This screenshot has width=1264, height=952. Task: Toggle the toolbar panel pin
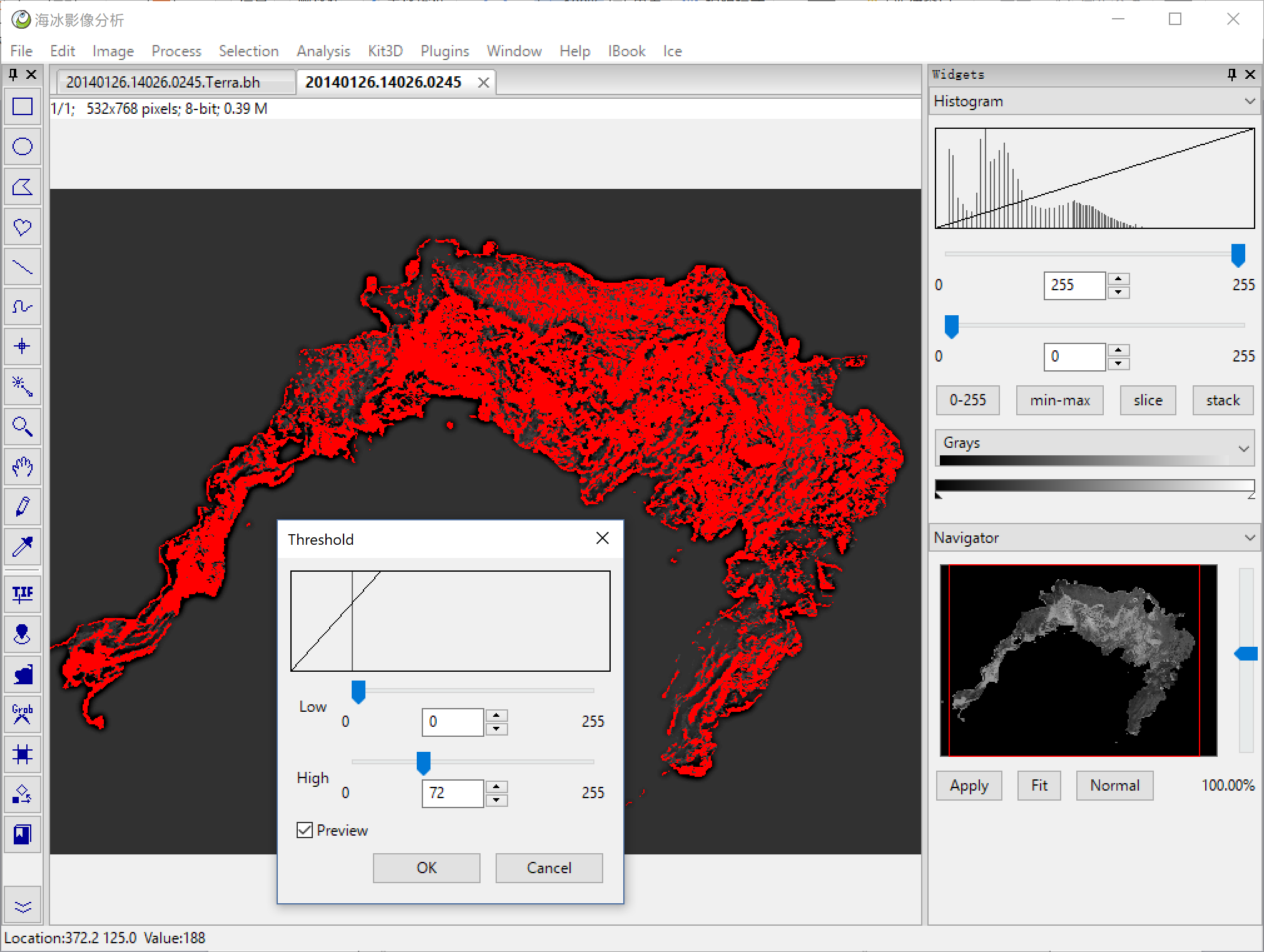[x=13, y=74]
